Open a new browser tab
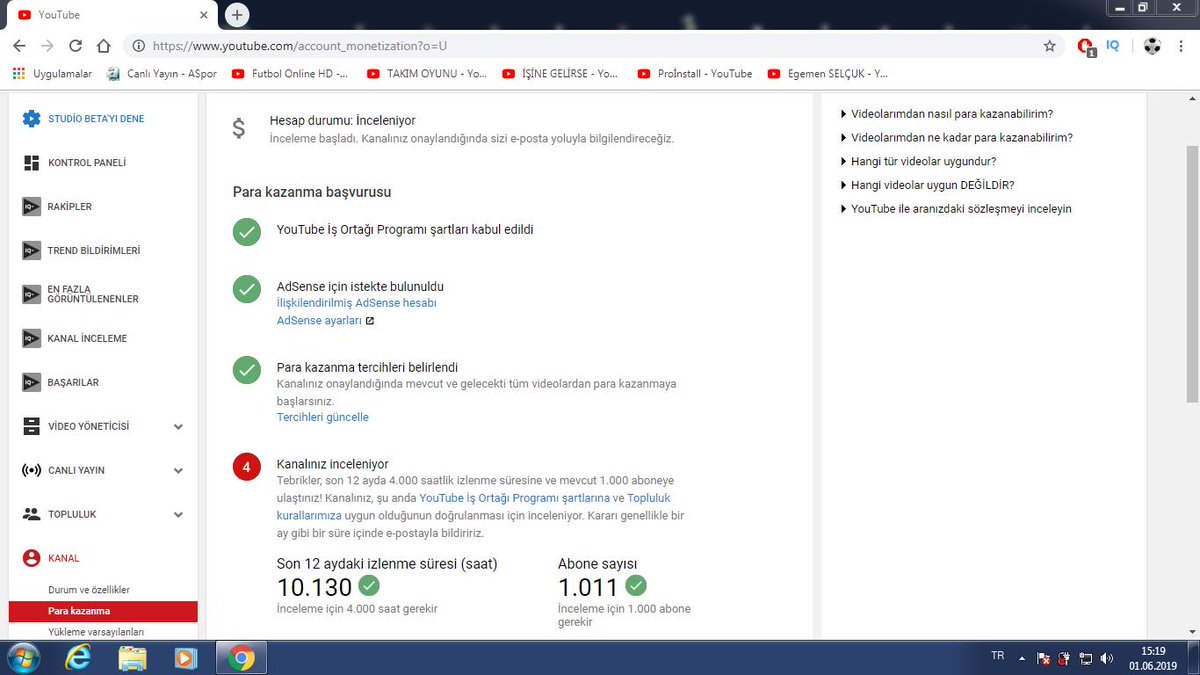Screen dimensions: 1200x675 237,15
